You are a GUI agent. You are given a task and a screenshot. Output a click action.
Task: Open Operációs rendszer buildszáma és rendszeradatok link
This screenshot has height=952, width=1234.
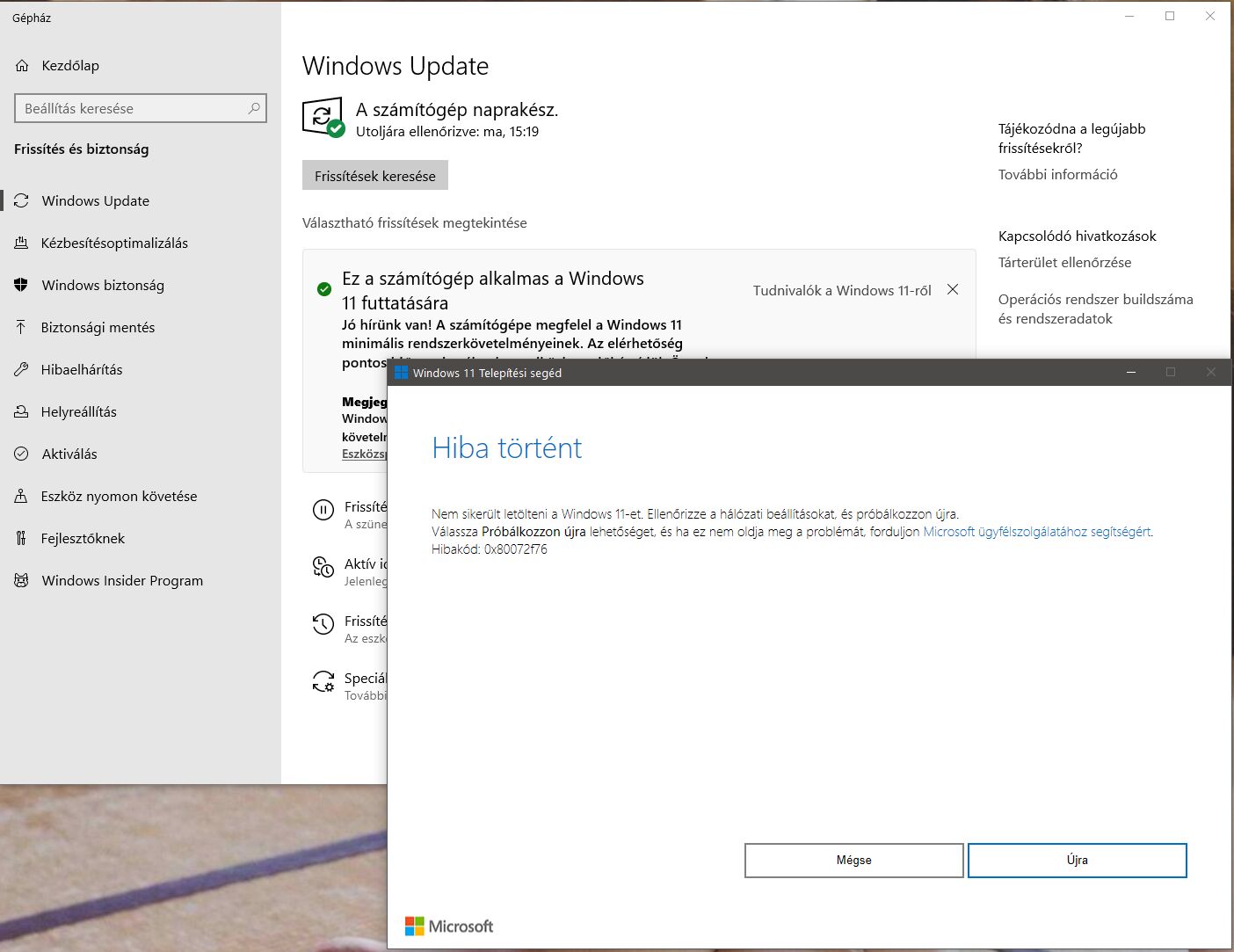(x=1096, y=309)
